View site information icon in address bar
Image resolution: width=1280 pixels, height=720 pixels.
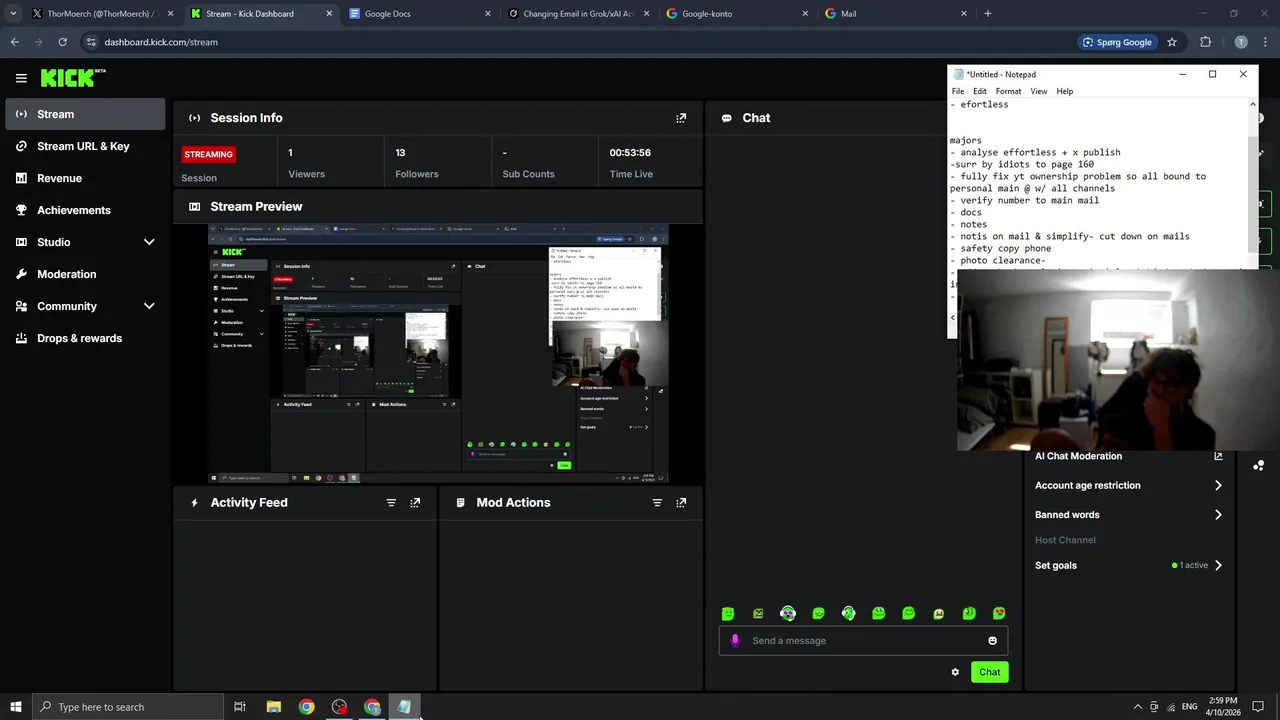click(x=91, y=42)
